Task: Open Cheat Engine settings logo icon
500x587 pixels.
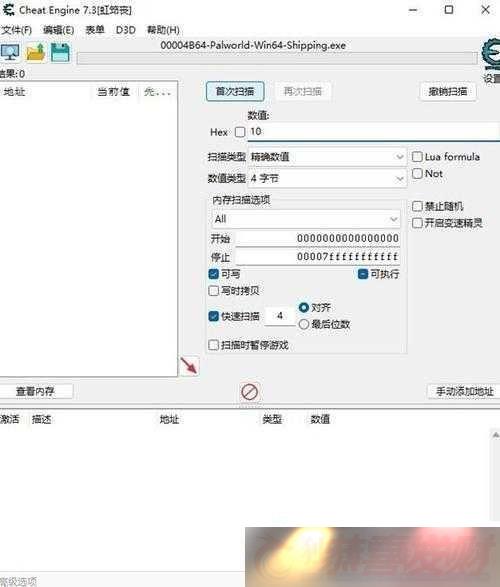Action: click(x=490, y=55)
